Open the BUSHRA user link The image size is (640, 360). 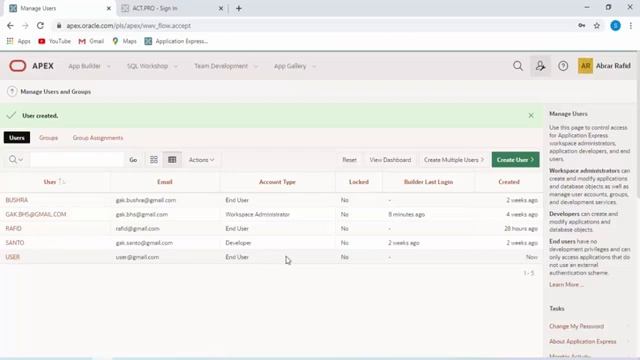[x=17, y=200]
